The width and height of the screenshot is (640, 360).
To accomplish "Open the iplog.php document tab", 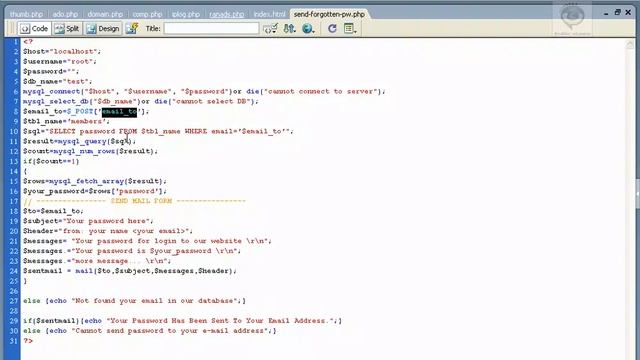I will 186,14.
